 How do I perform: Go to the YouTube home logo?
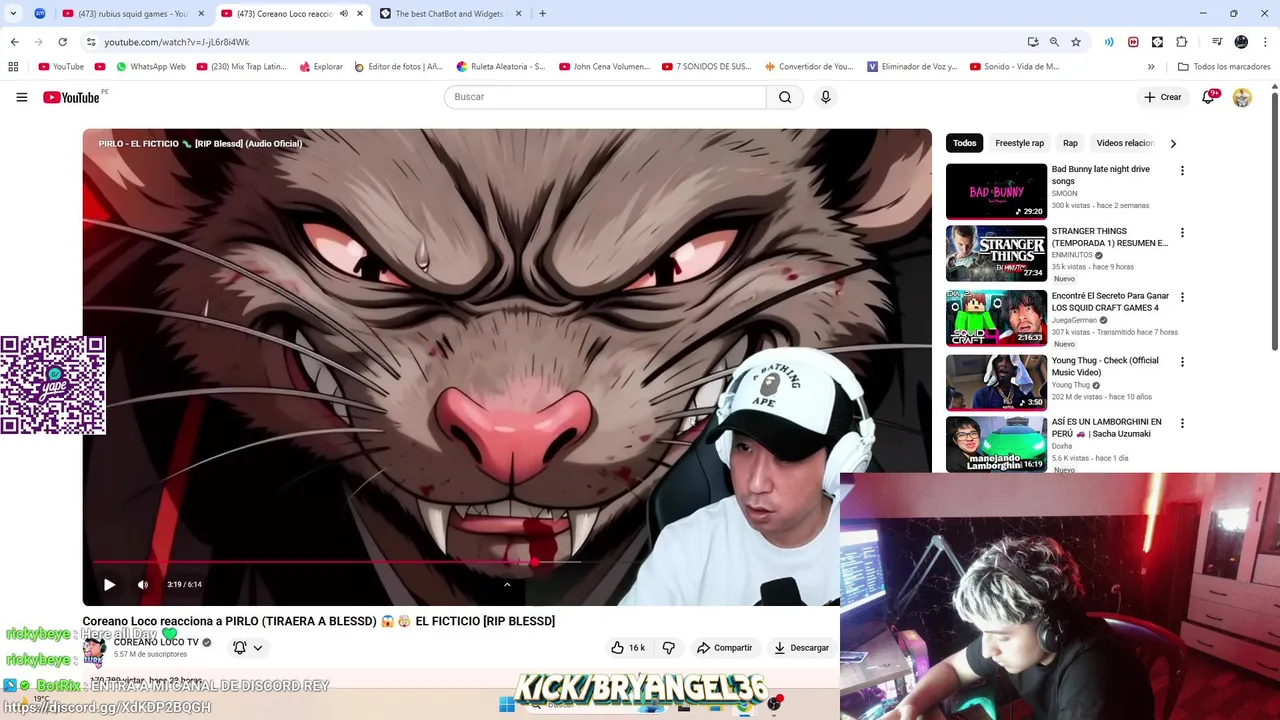(x=71, y=97)
